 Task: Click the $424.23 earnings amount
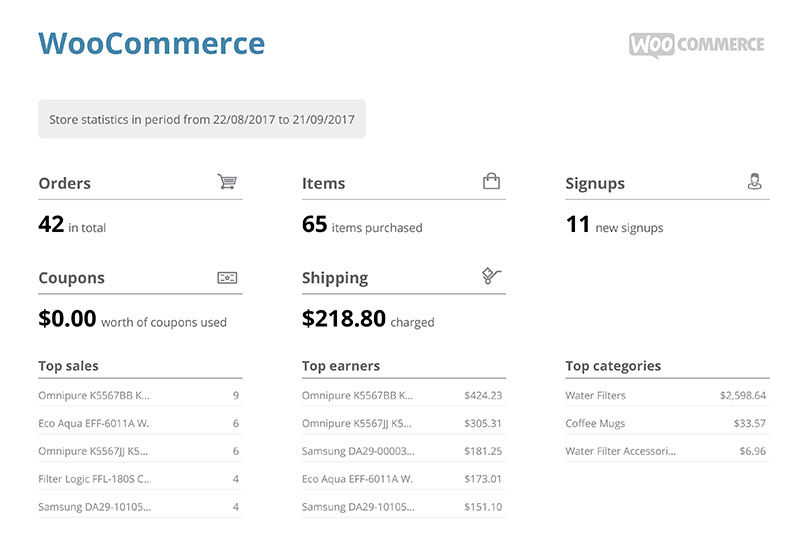click(x=483, y=395)
